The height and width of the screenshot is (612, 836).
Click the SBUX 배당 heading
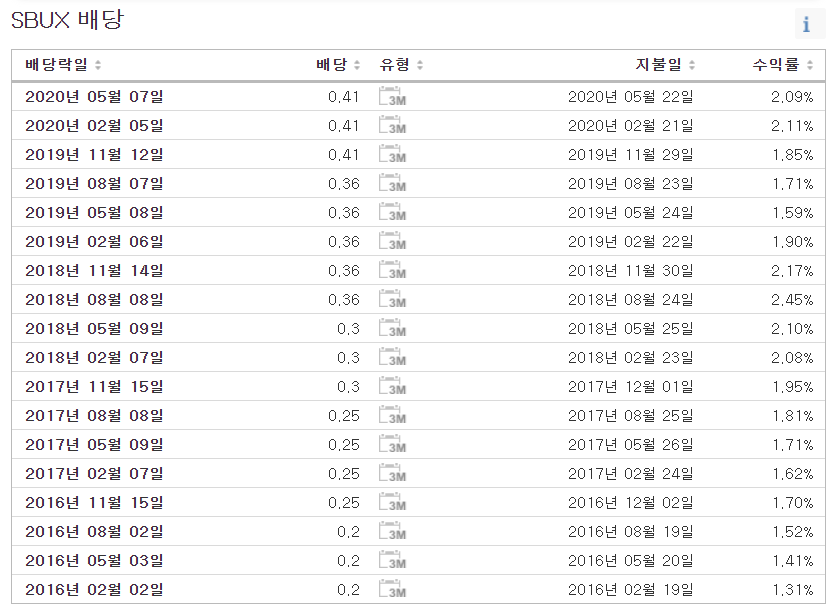click(x=67, y=20)
